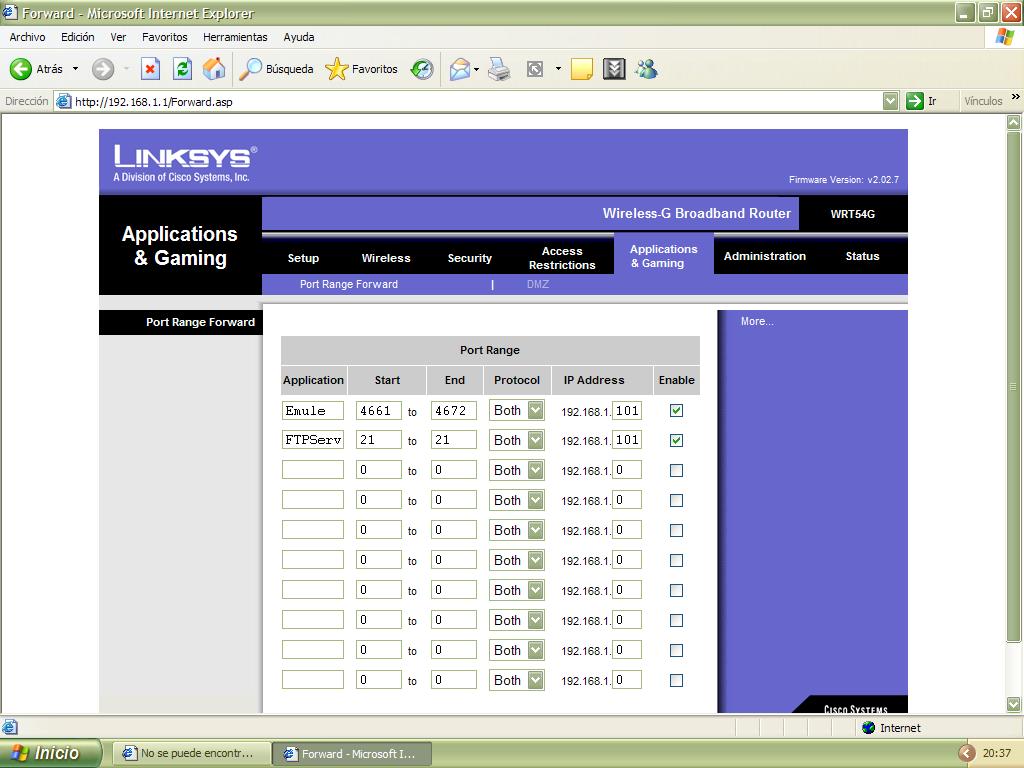
Task: Refresh the page with the green arrows icon
Action: point(182,69)
